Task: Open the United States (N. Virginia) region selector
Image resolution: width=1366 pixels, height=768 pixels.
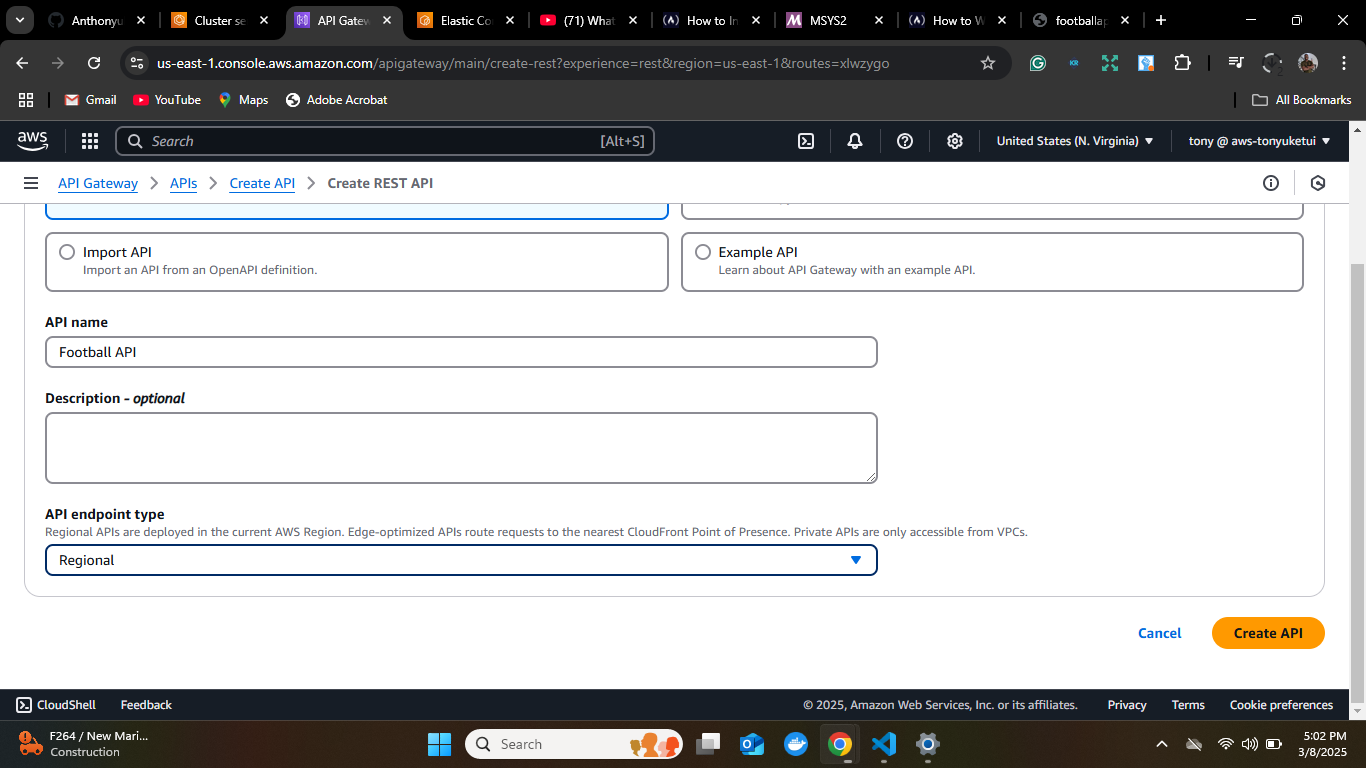Action: [1075, 141]
